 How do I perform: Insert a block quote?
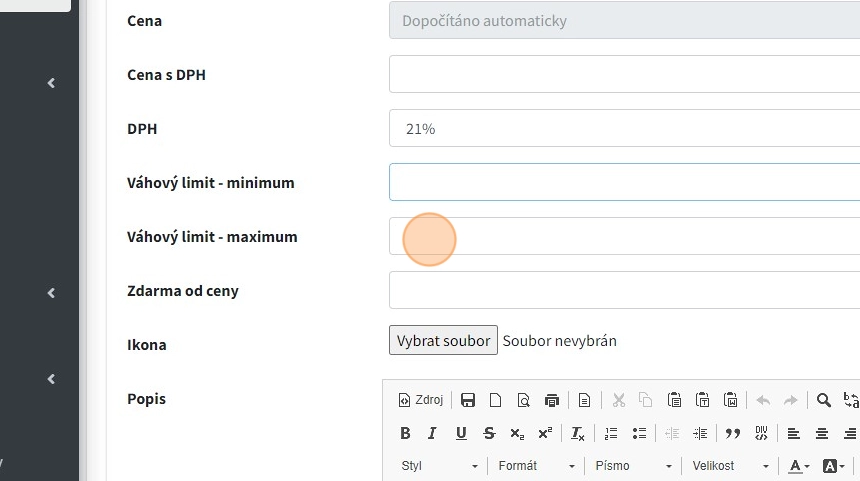click(x=733, y=433)
